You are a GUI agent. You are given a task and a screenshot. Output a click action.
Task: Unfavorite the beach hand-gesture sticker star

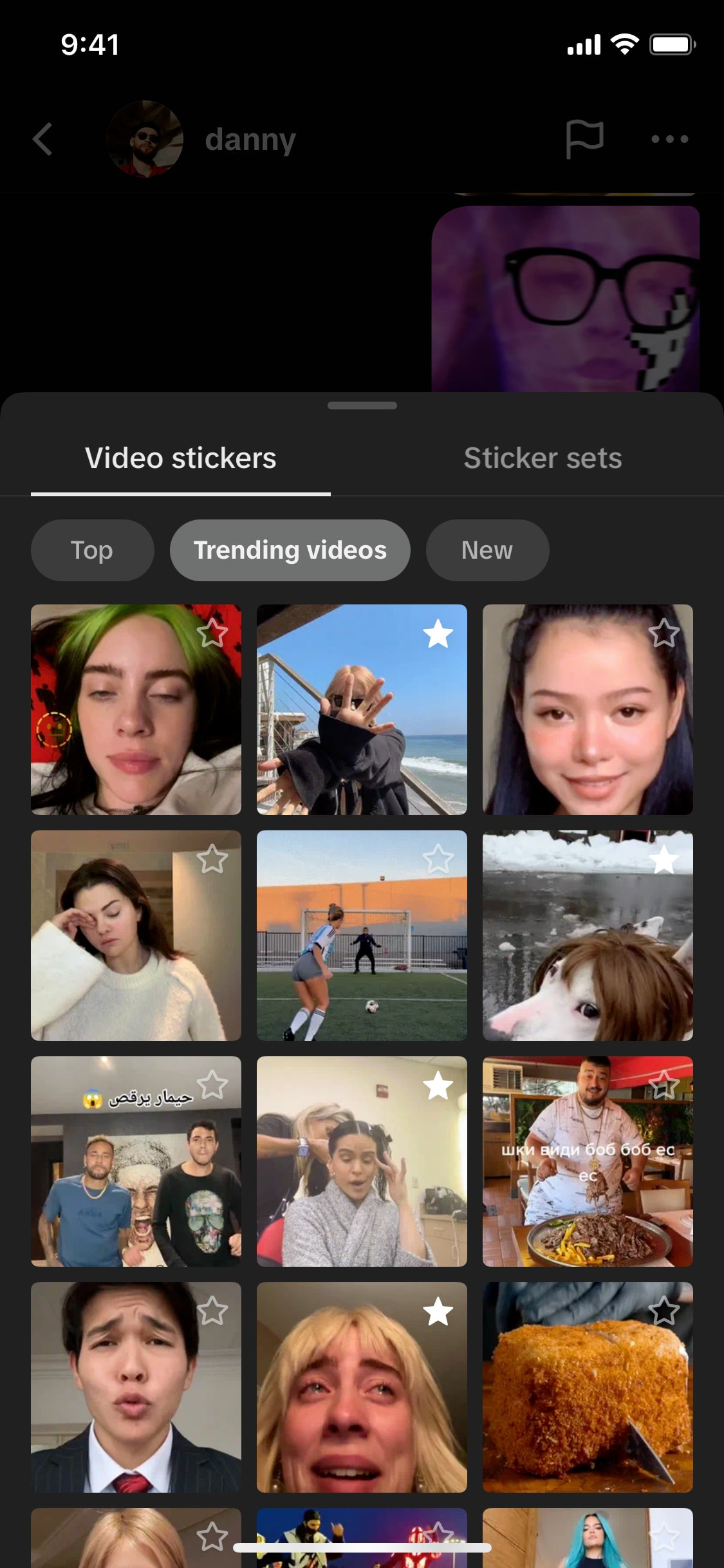point(438,633)
